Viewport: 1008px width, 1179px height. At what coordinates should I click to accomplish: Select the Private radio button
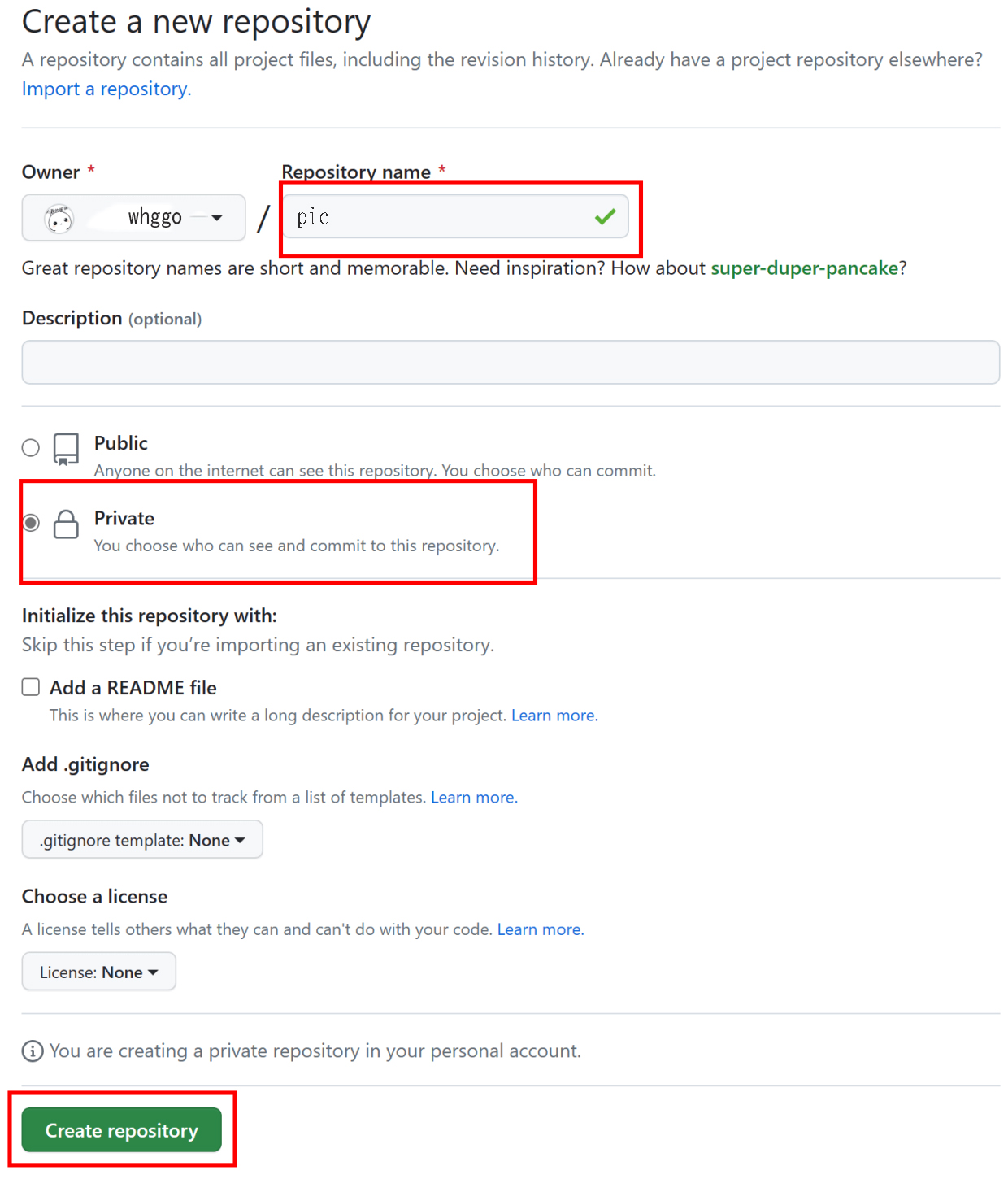31,523
